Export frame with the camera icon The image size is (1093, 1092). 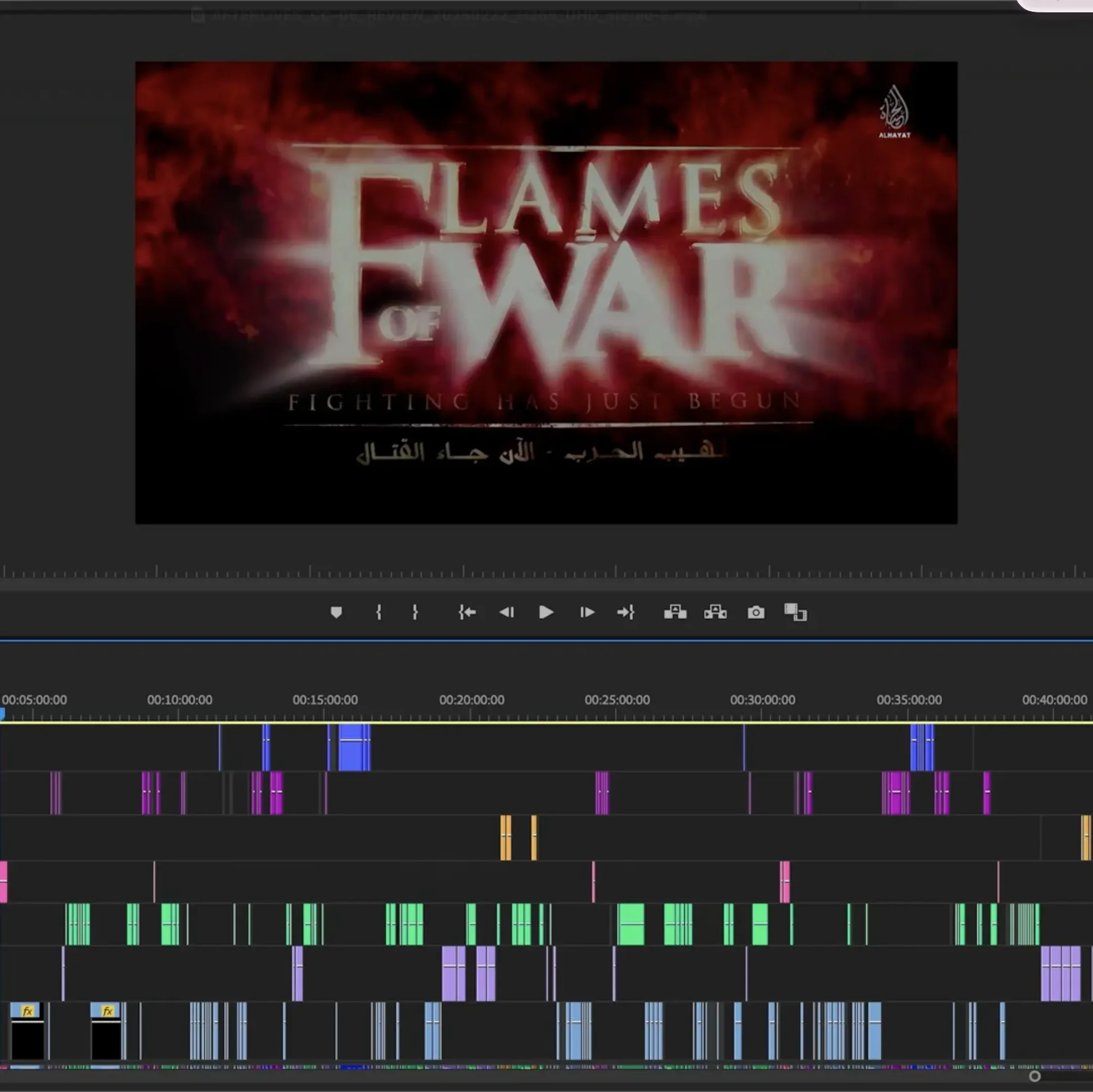[x=756, y=612]
